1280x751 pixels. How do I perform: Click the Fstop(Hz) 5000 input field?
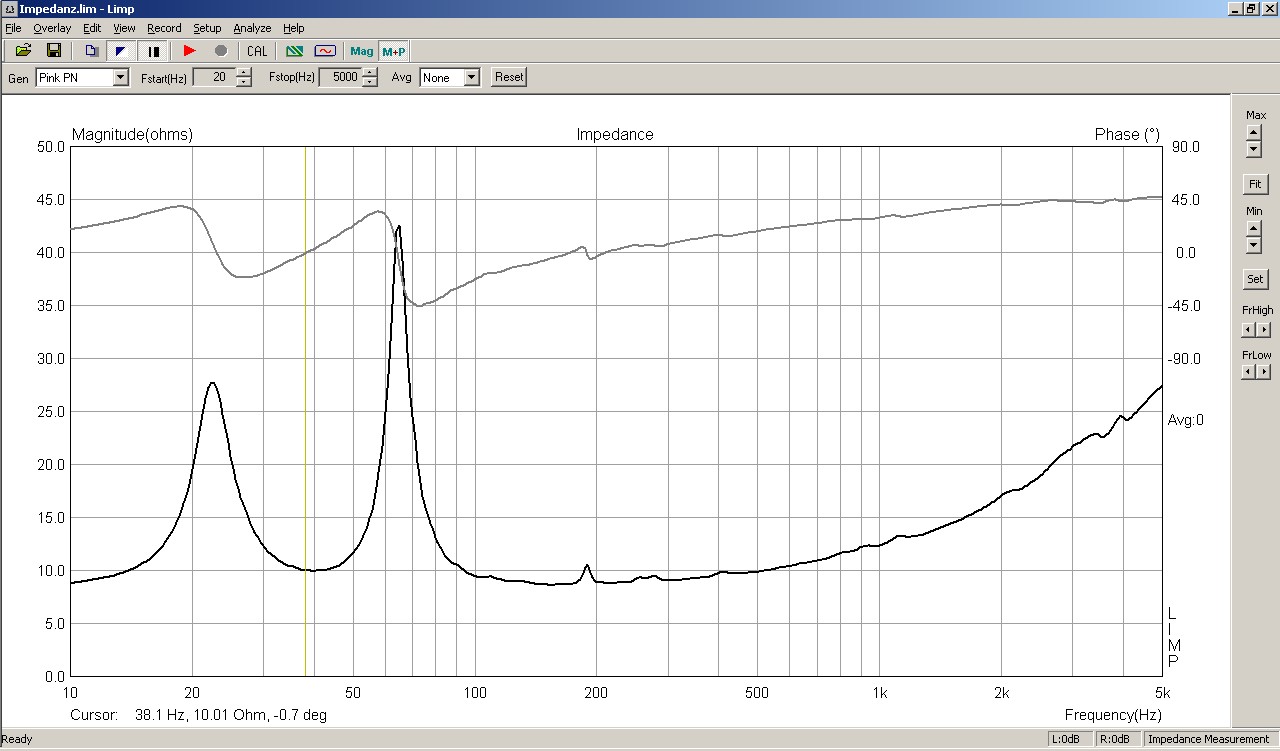[340, 77]
